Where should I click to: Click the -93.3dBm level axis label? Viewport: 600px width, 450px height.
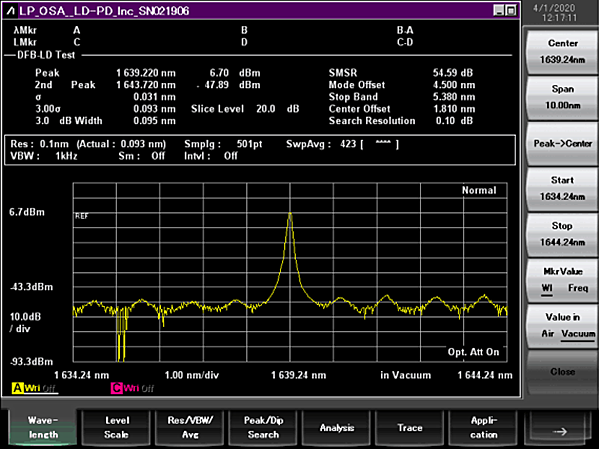point(31,362)
